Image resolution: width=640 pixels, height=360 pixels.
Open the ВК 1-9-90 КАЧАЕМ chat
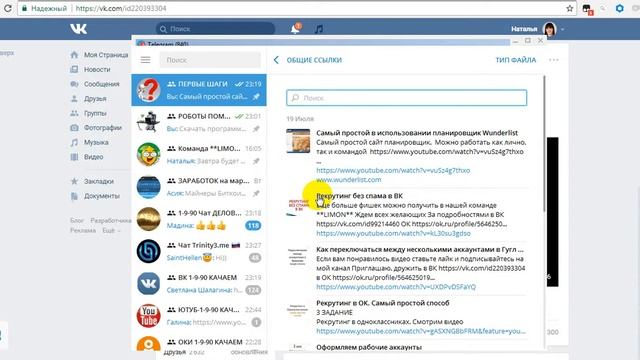[199, 283]
